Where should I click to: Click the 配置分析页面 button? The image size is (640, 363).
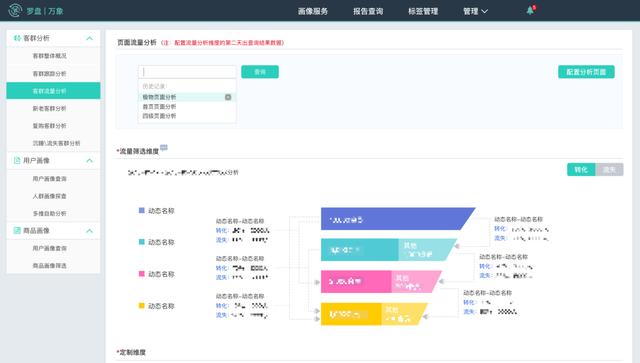[x=586, y=72]
